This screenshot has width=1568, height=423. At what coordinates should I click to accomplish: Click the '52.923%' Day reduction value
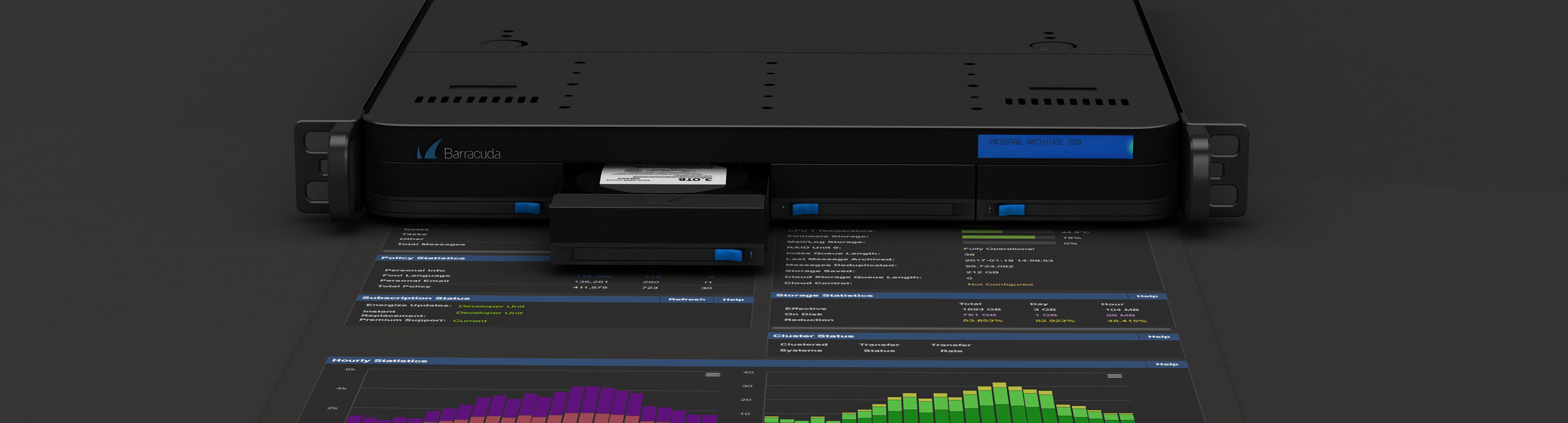point(1055,321)
